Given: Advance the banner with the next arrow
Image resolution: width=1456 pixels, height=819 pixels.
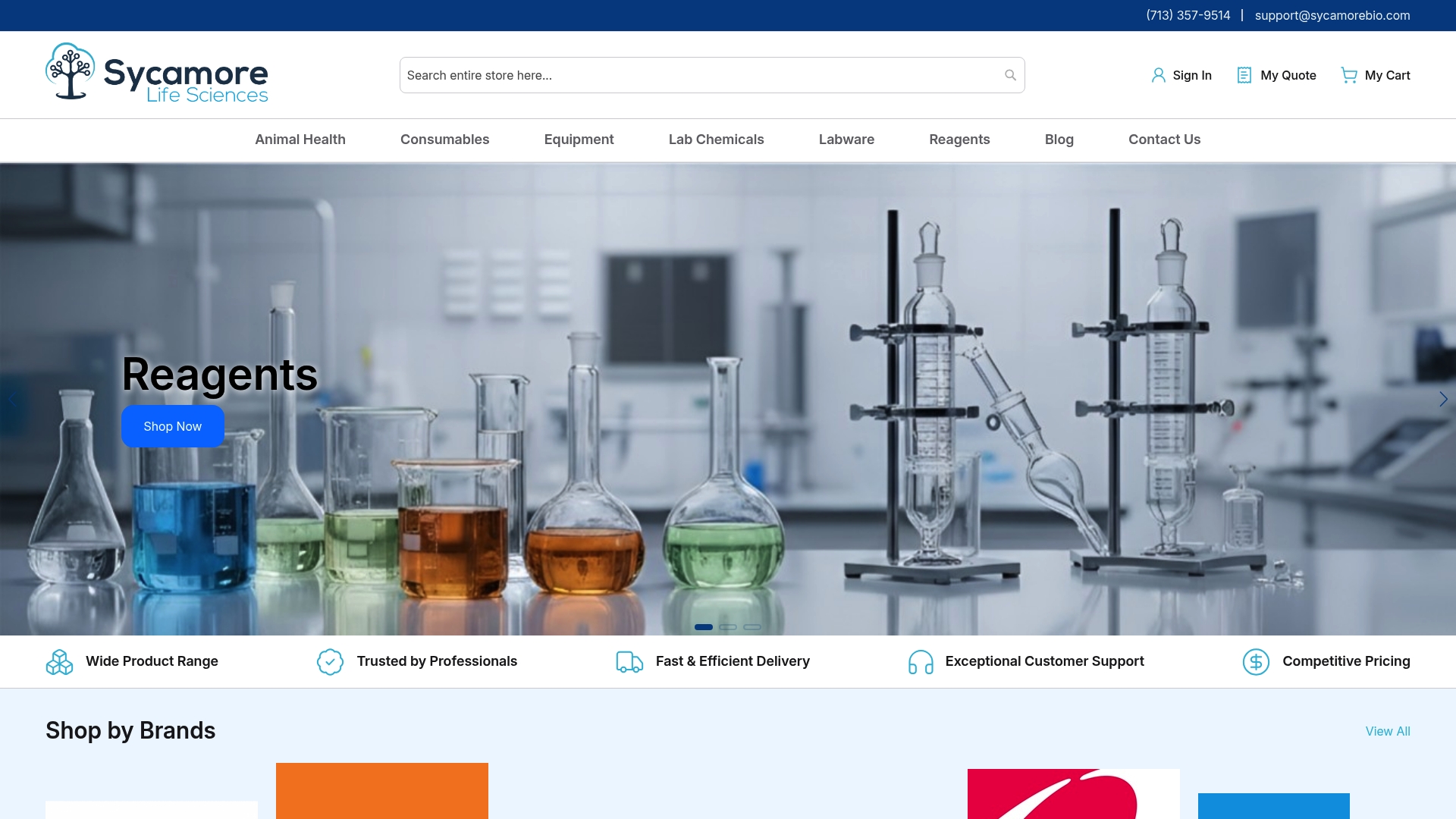Looking at the screenshot, I should coord(1442,400).
